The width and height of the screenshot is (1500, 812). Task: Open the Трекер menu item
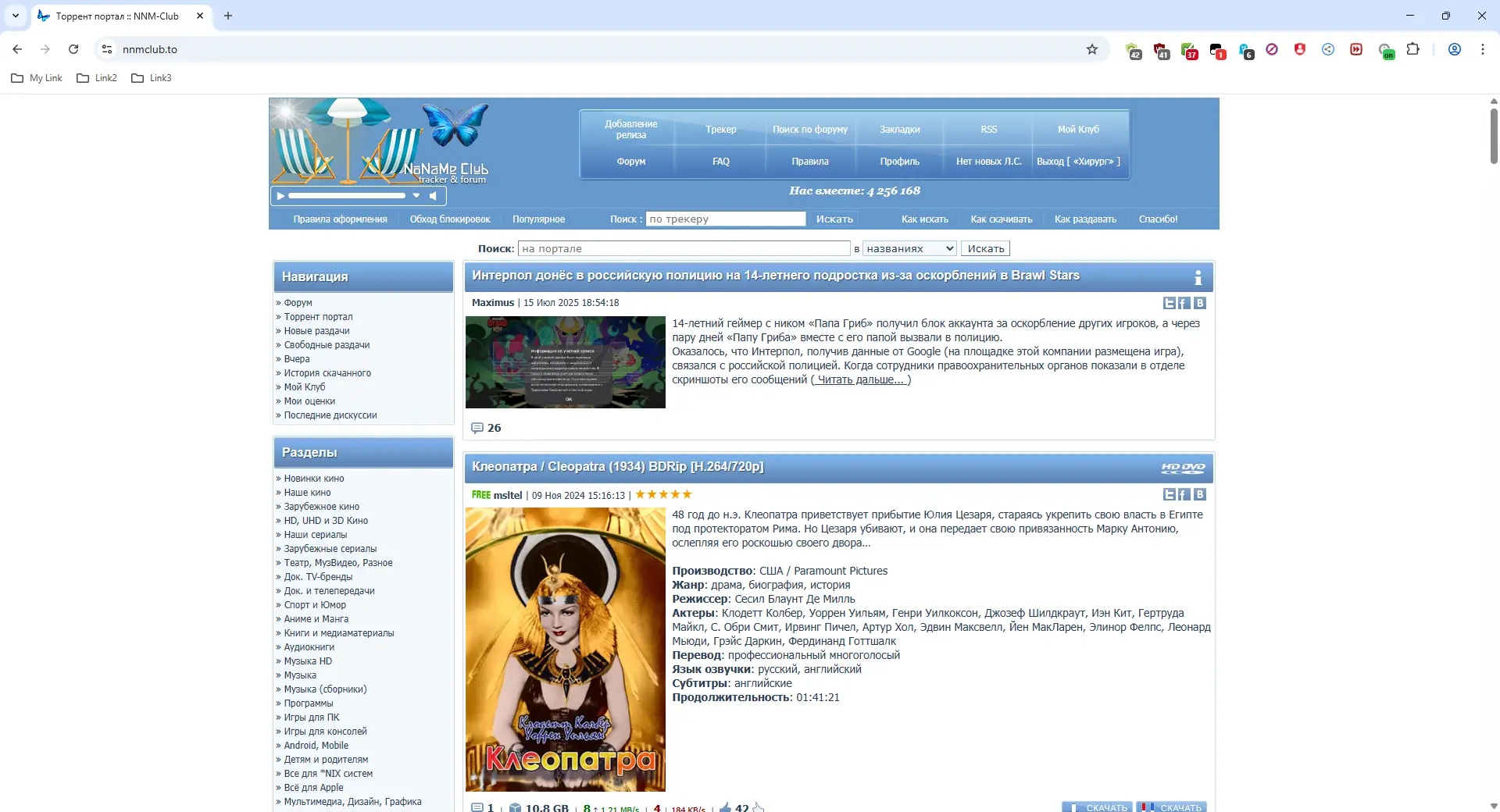[721, 130]
